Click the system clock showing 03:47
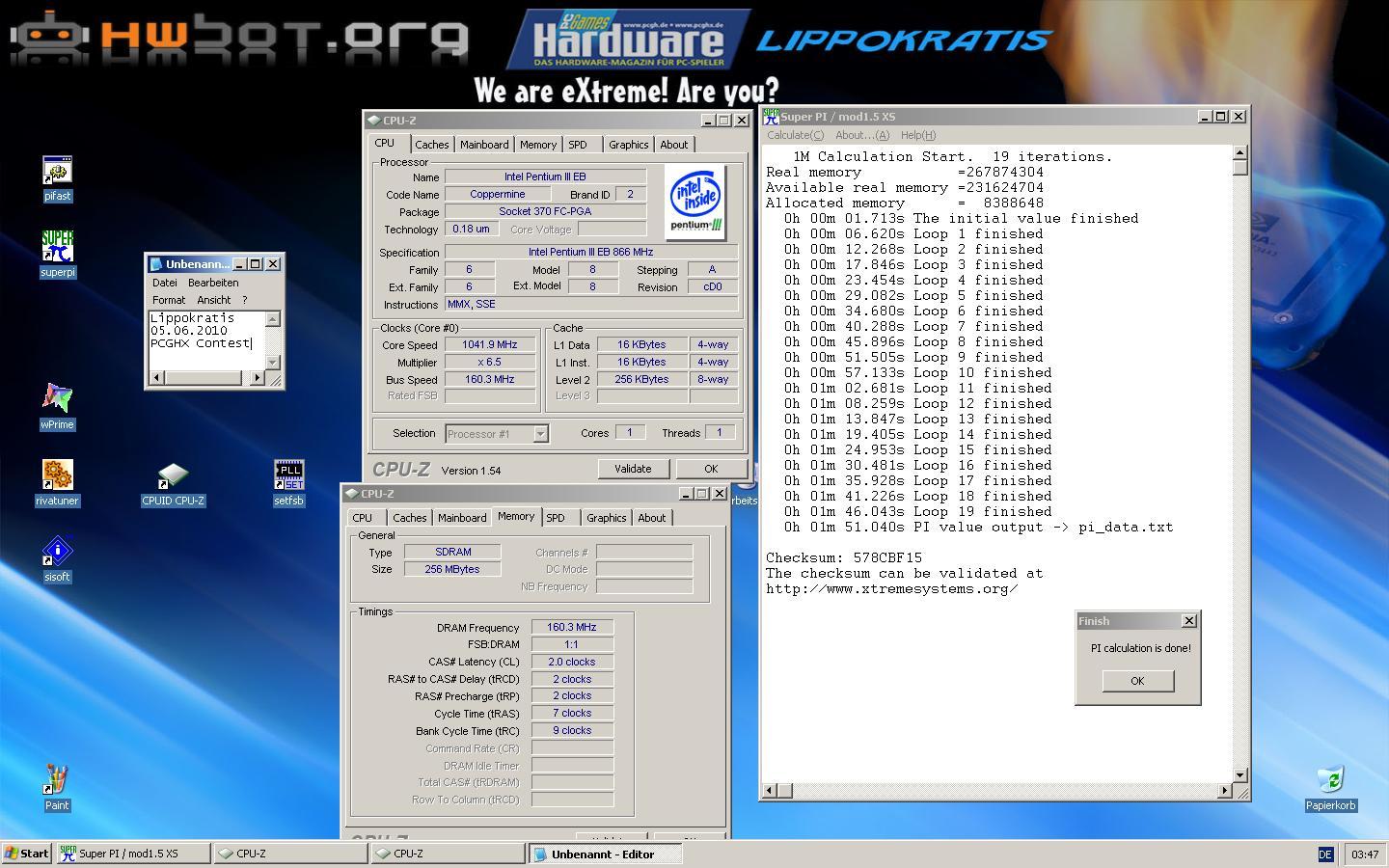1389x868 pixels. (x=1365, y=854)
